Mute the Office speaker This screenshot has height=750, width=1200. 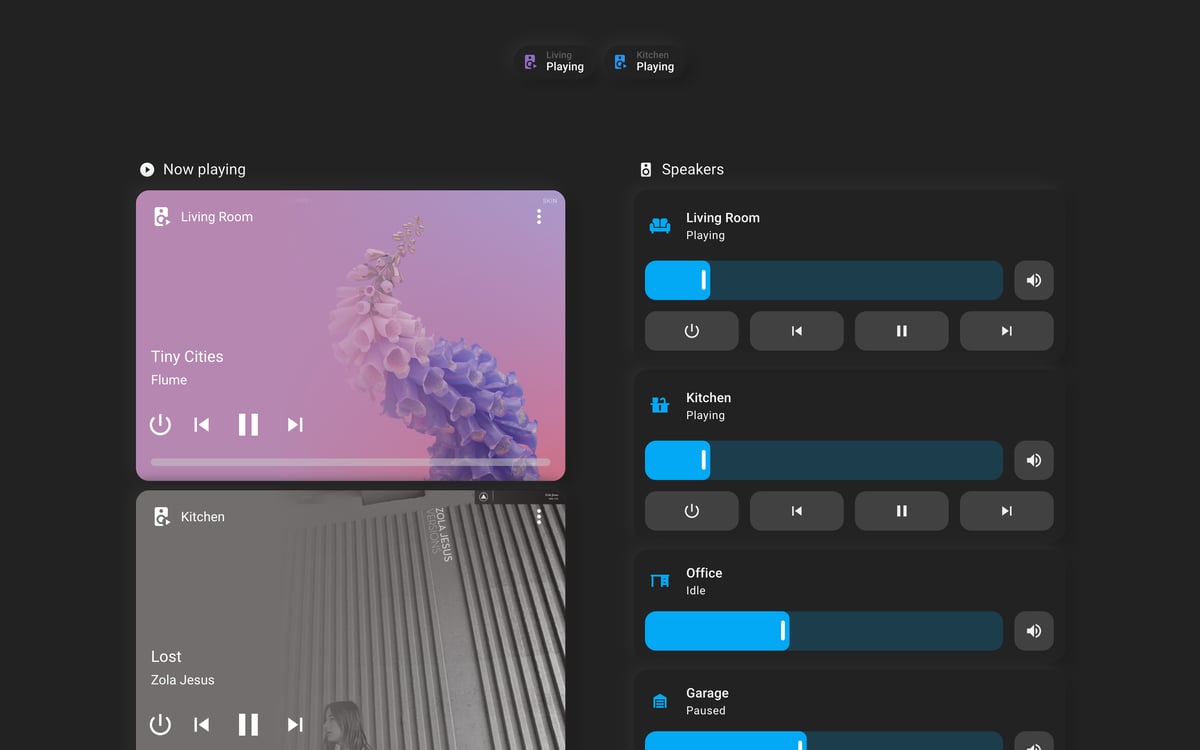point(1034,631)
